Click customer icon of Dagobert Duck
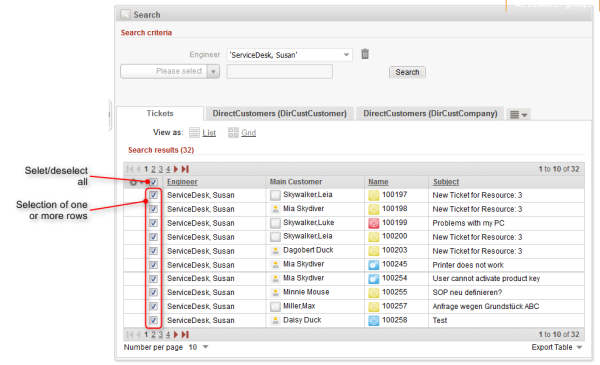Image resolution: width=600 pixels, height=365 pixels. [x=275, y=251]
